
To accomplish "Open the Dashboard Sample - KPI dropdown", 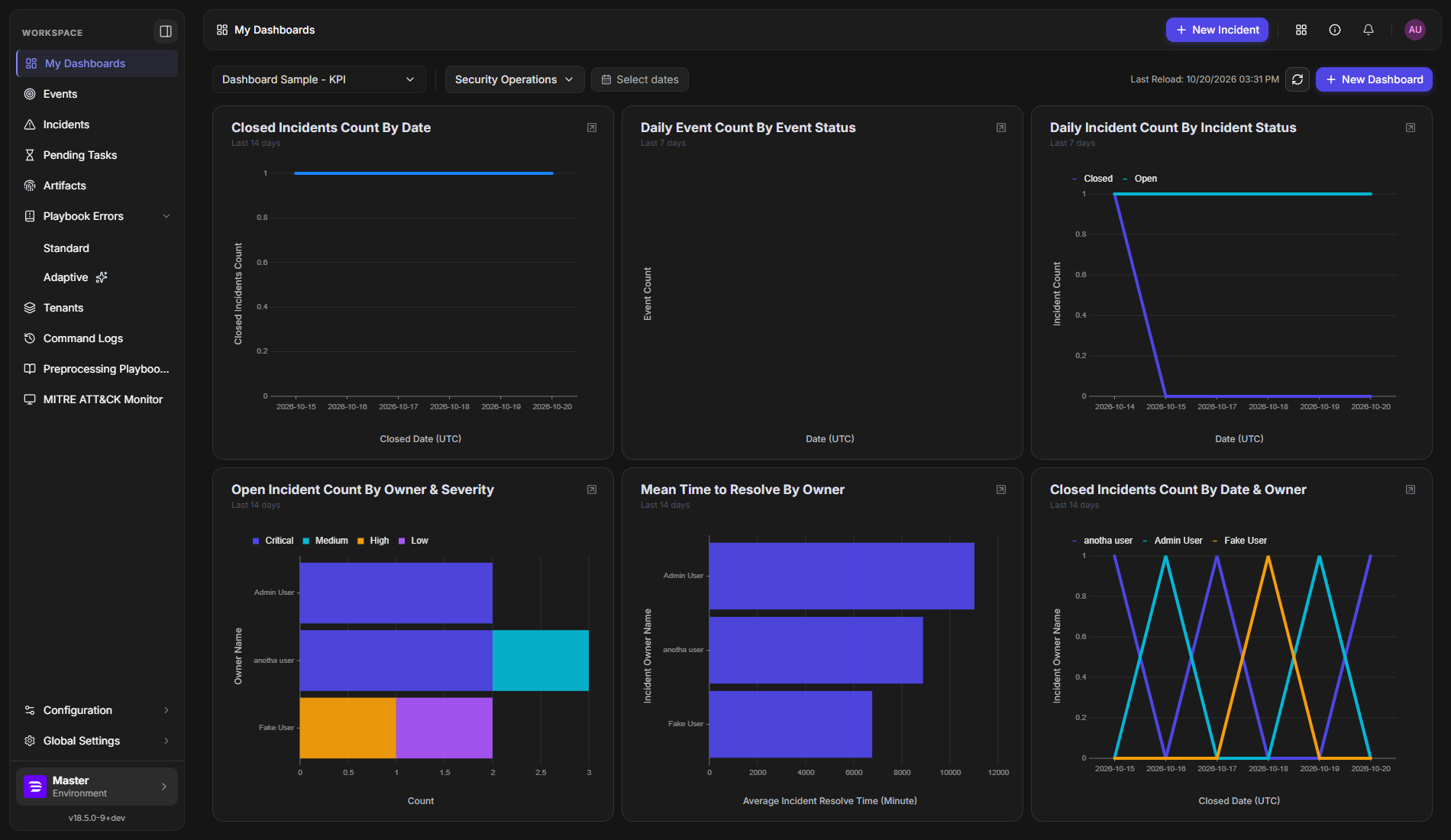I will click(x=319, y=79).
